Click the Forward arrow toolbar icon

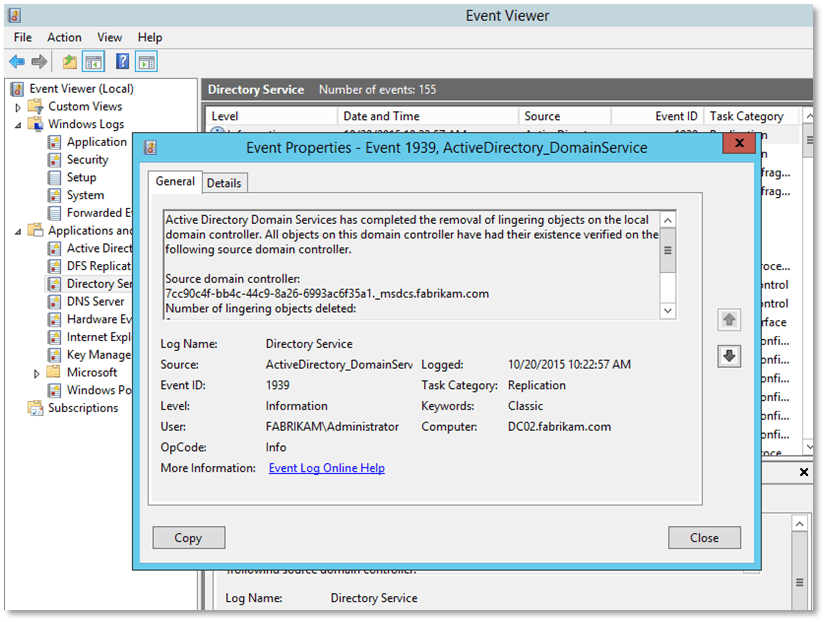(x=39, y=62)
